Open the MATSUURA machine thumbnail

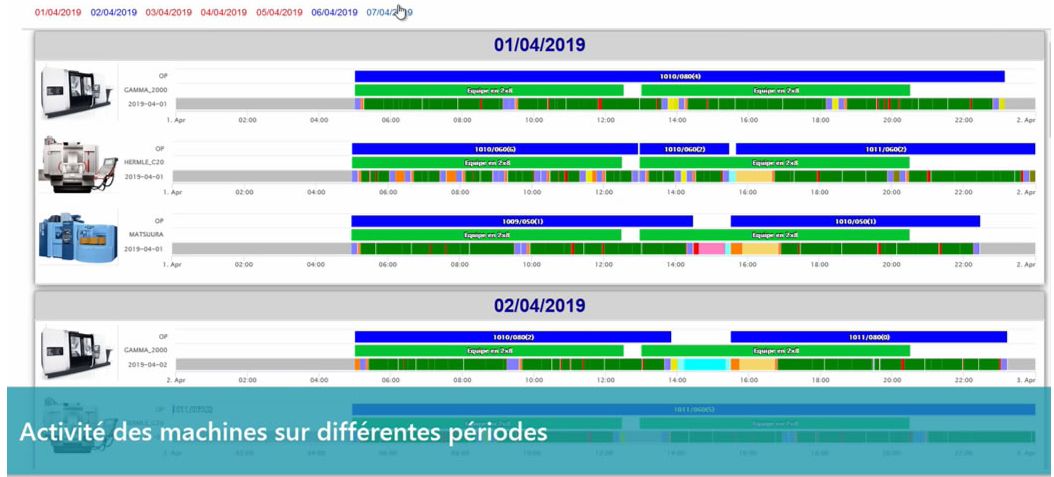[70, 236]
